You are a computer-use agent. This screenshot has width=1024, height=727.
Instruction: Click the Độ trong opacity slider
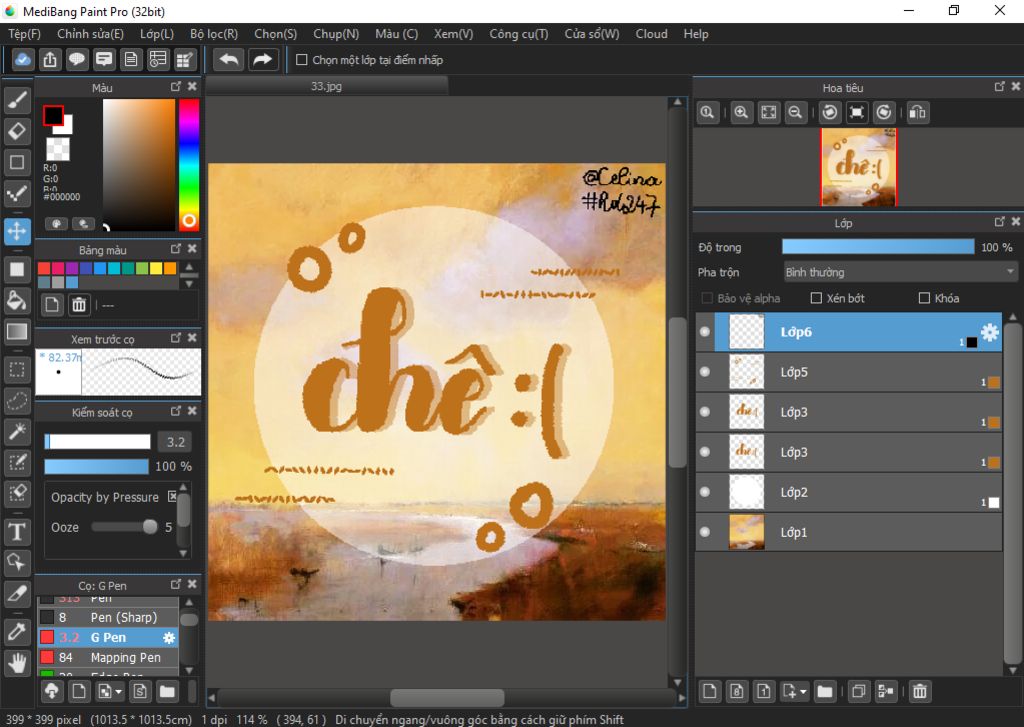click(x=878, y=247)
